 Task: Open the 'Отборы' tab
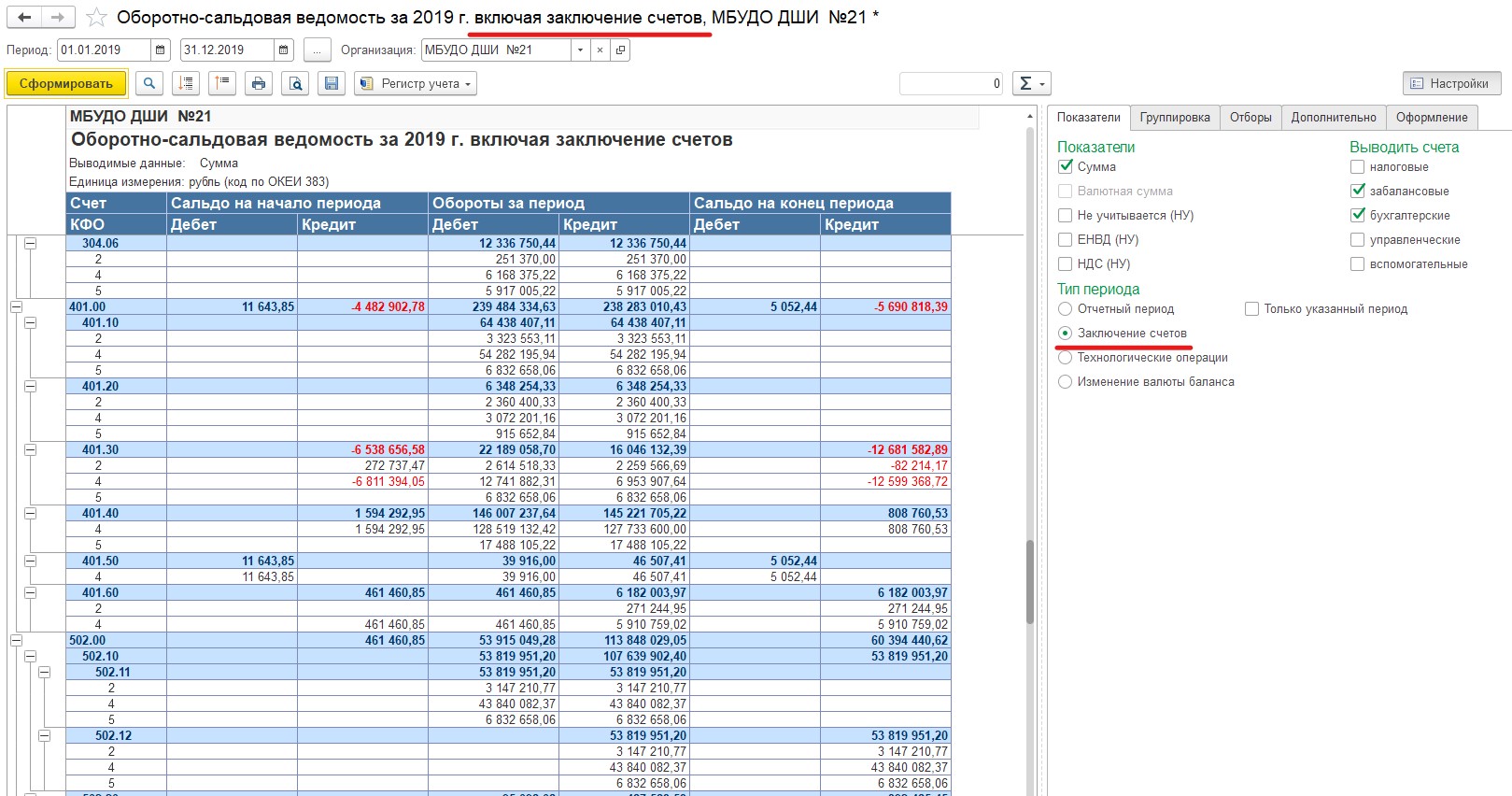1250,118
